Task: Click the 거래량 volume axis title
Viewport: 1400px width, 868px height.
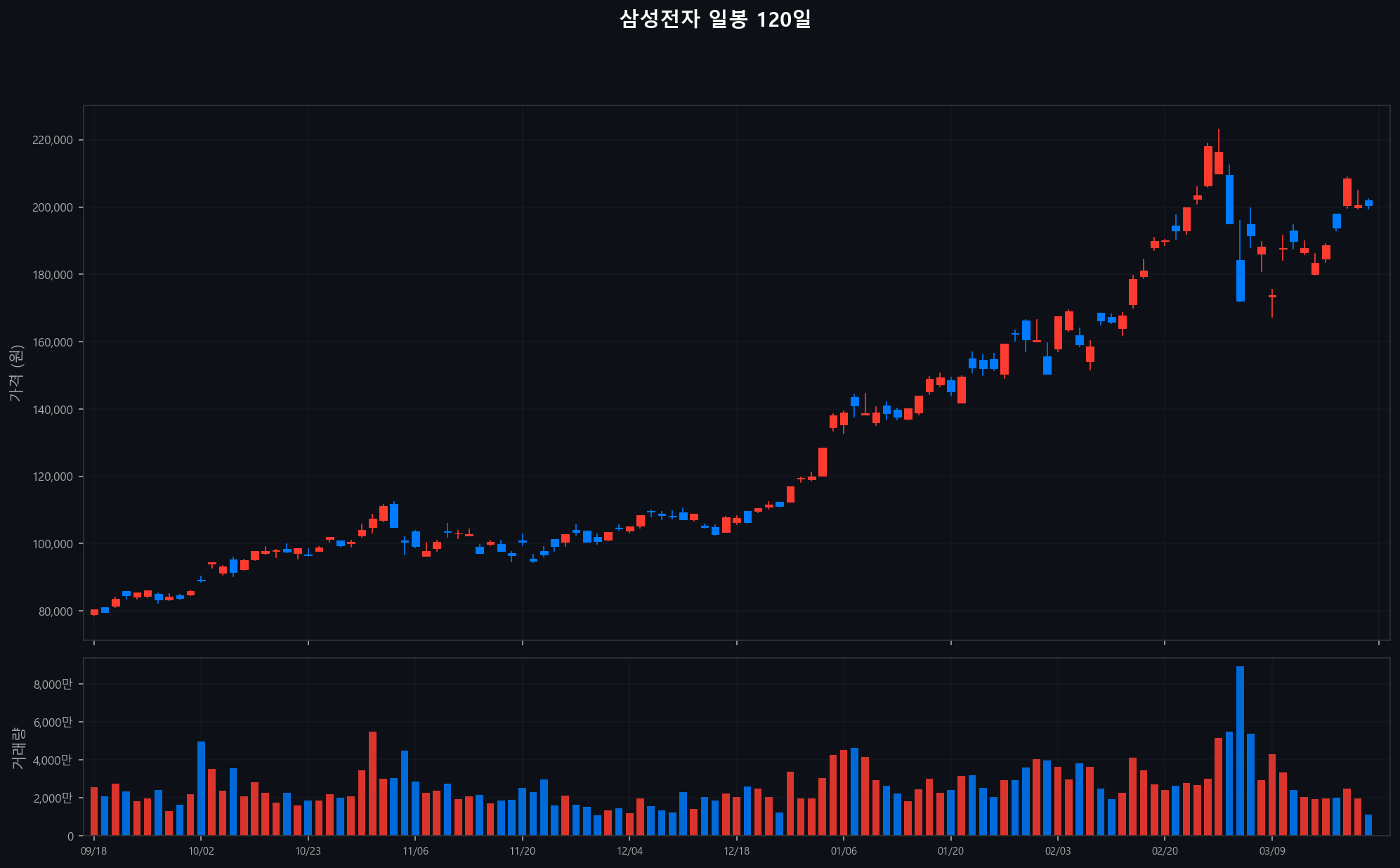Action: coord(18,748)
